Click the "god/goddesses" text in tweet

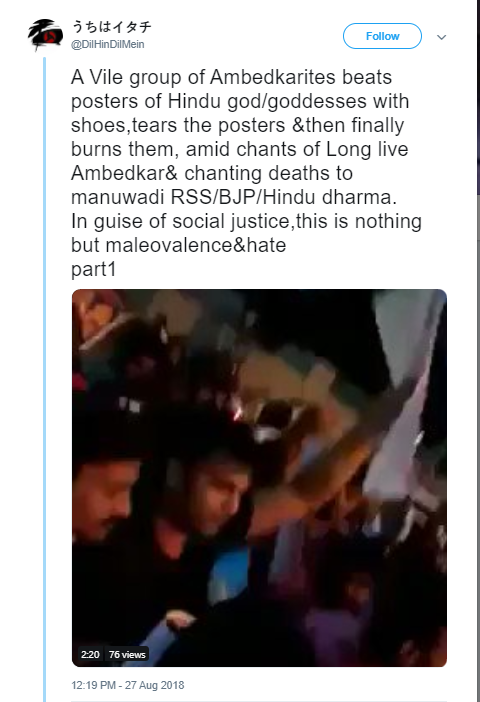click(297, 101)
